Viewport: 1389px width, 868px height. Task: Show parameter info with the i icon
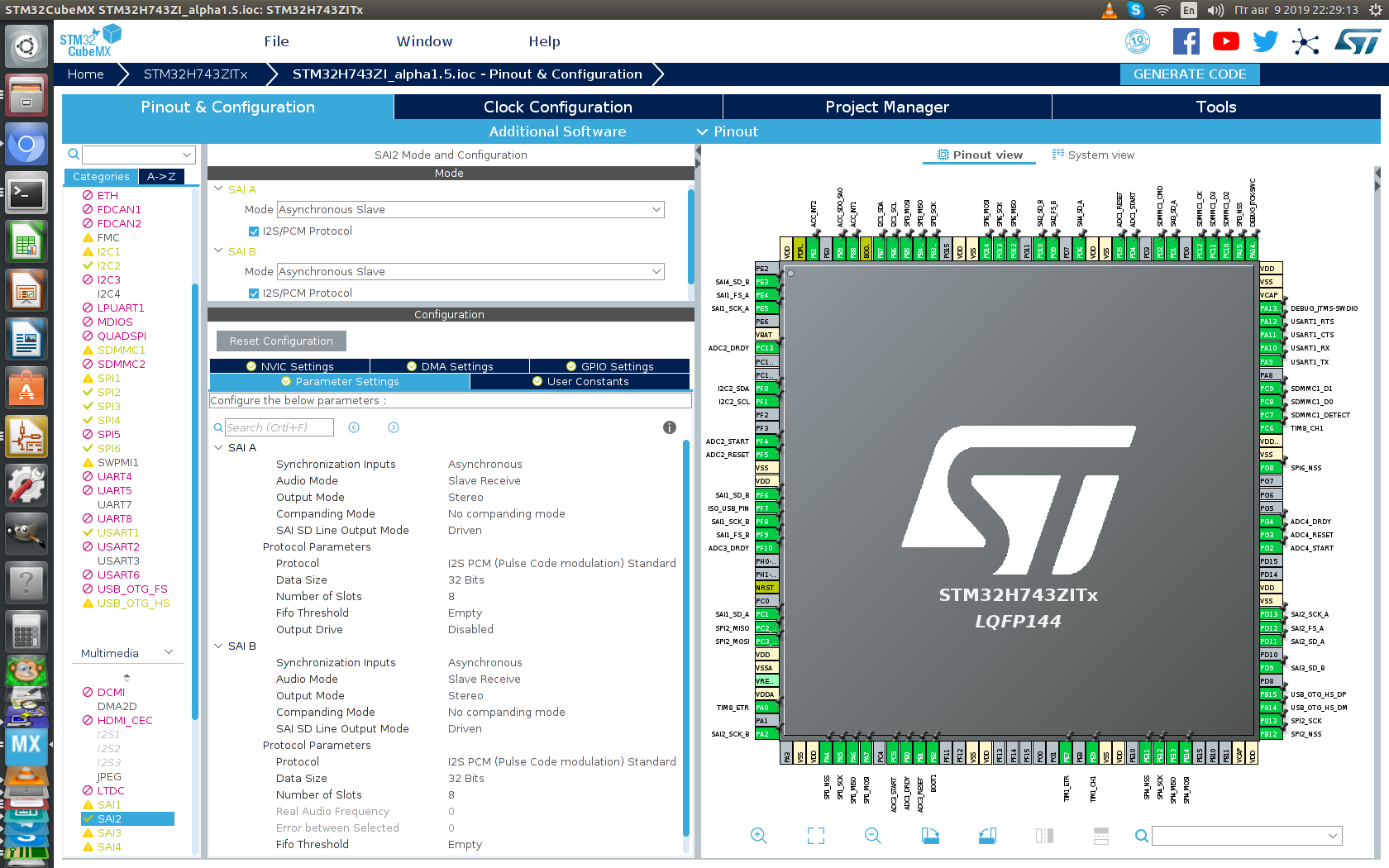[x=670, y=427]
